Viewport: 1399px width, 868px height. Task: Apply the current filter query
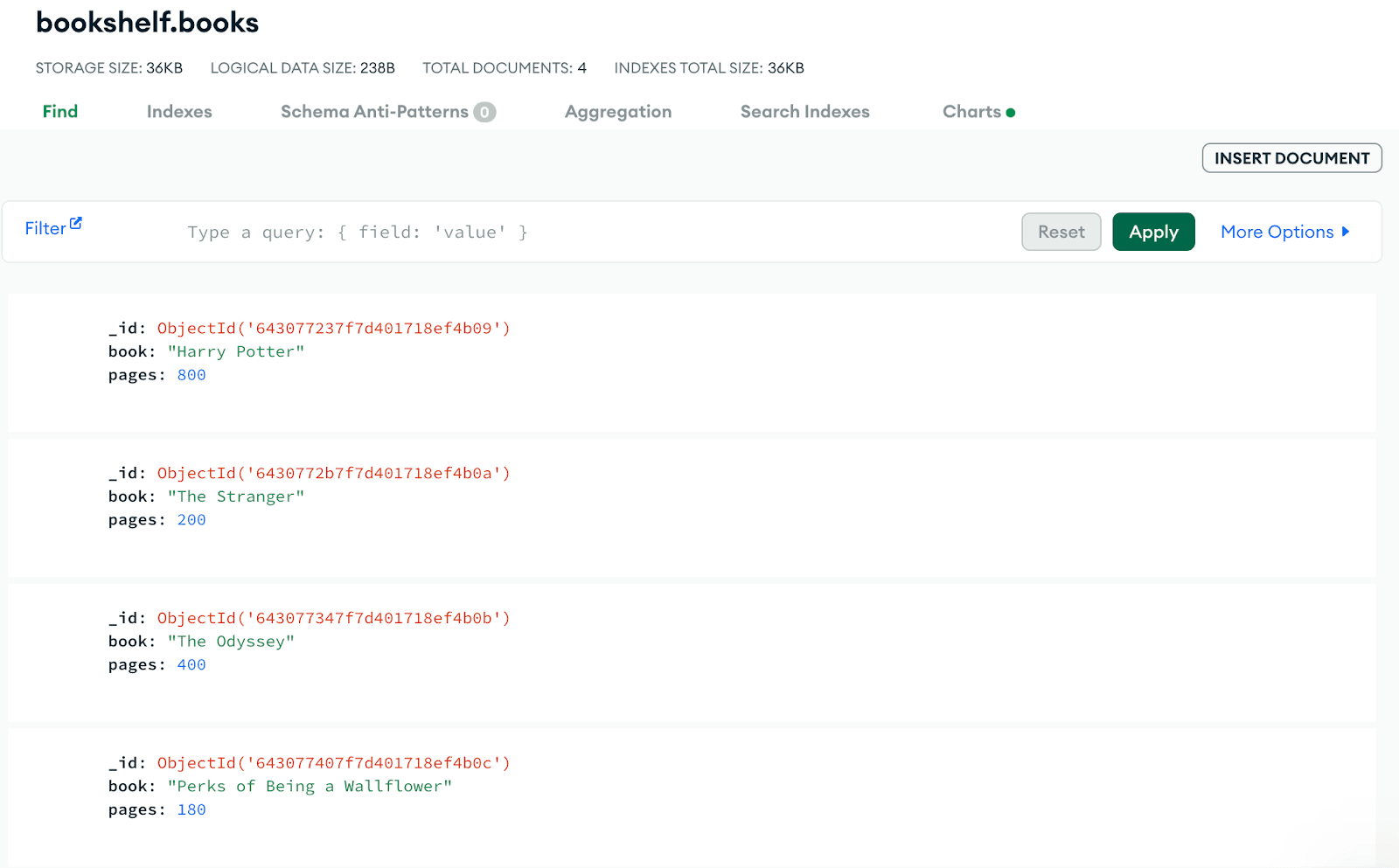coord(1153,232)
